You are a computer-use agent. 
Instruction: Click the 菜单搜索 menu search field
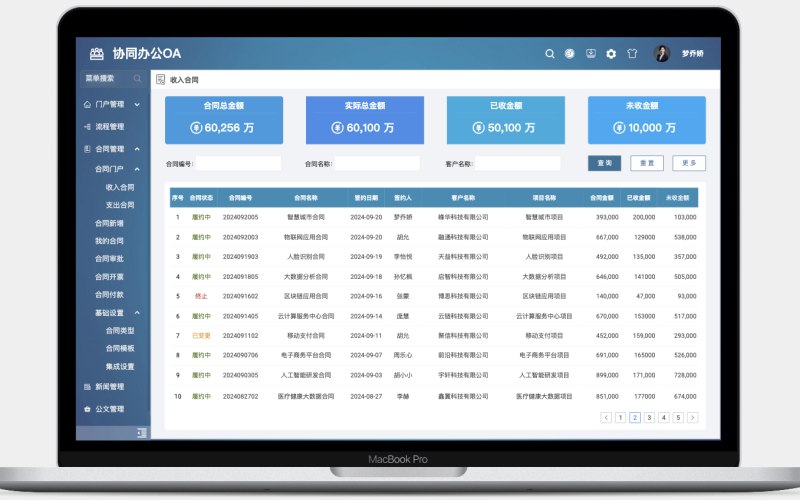point(113,78)
